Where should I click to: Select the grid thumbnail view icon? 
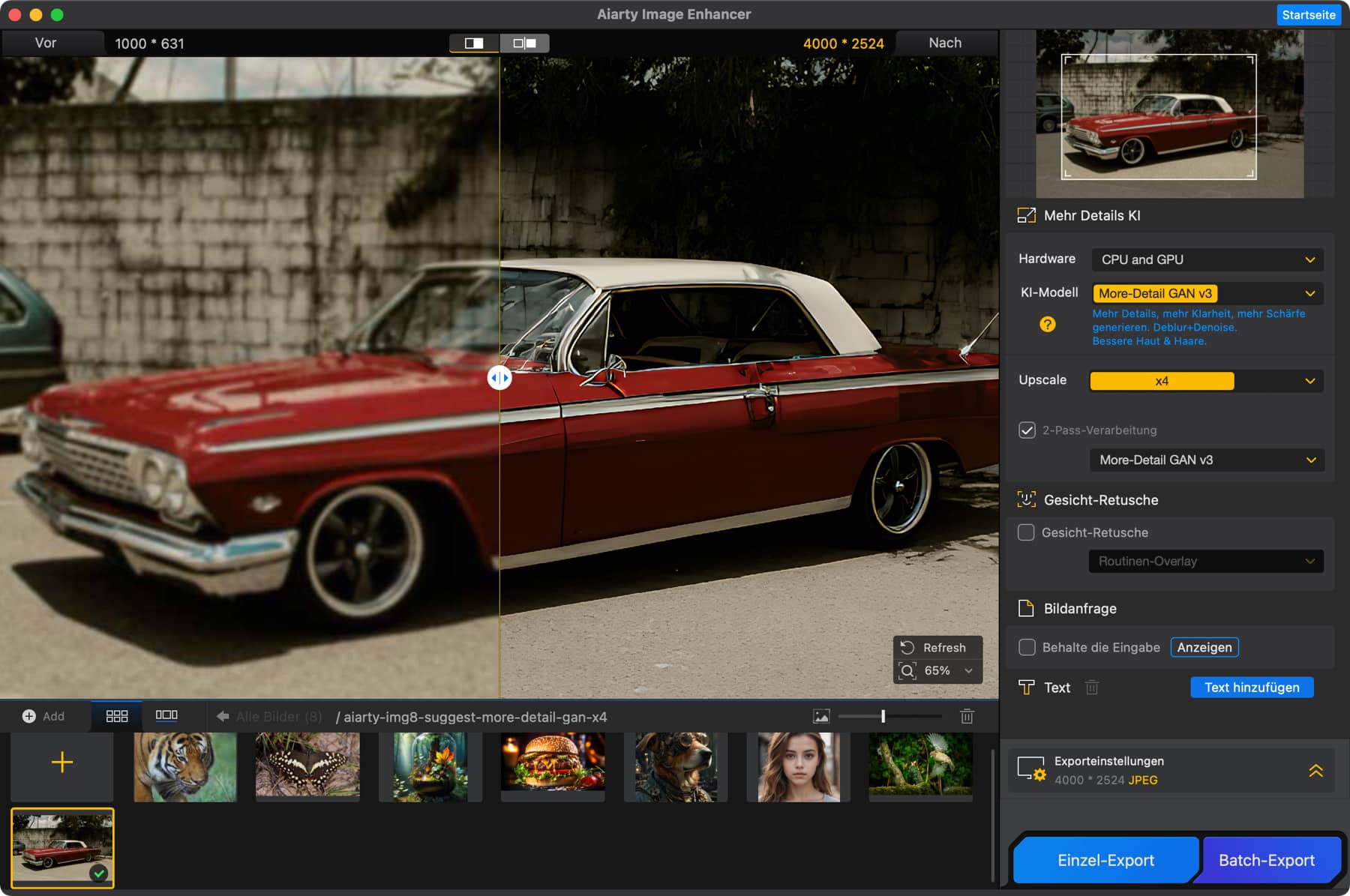(x=116, y=716)
